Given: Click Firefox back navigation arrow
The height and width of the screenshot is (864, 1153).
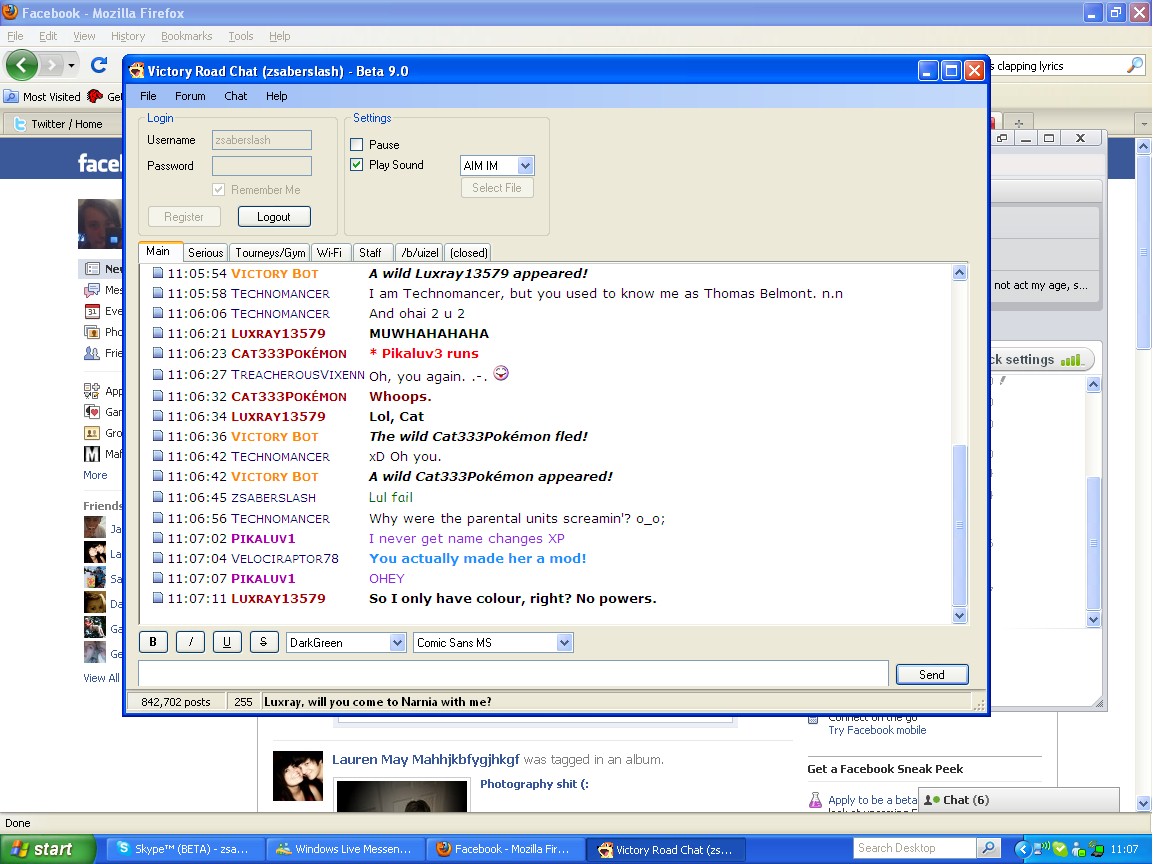Looking at the screenshot, I should [x=22, y=65].
